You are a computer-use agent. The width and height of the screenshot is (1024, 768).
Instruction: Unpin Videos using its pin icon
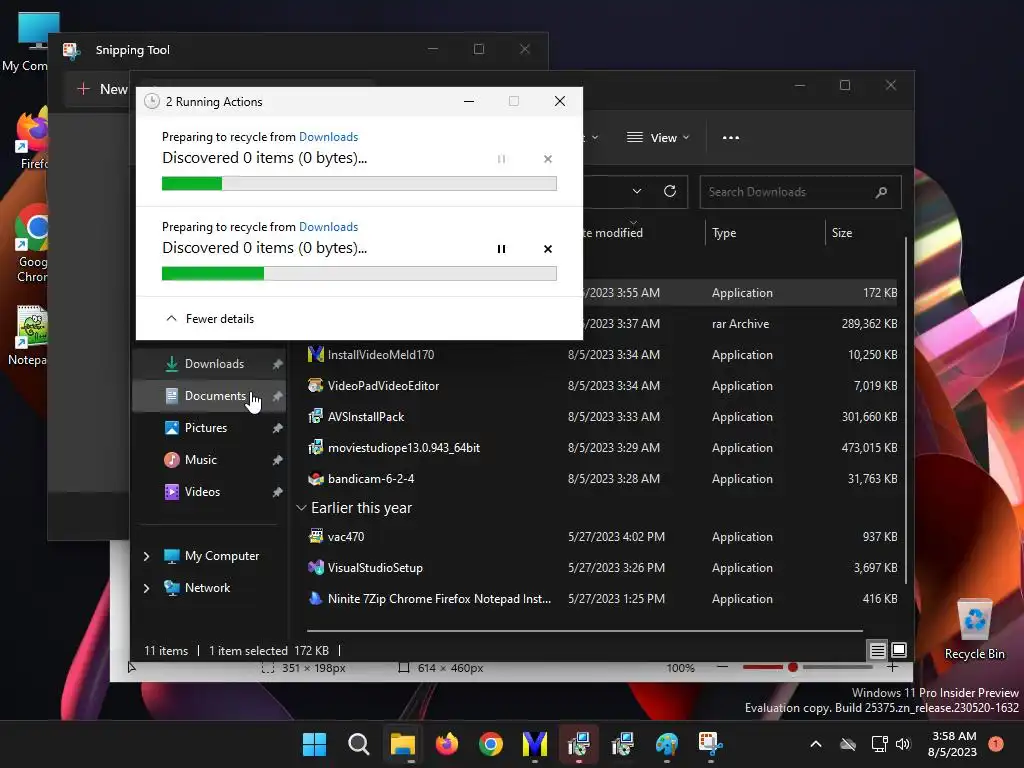tap(278, 492)
